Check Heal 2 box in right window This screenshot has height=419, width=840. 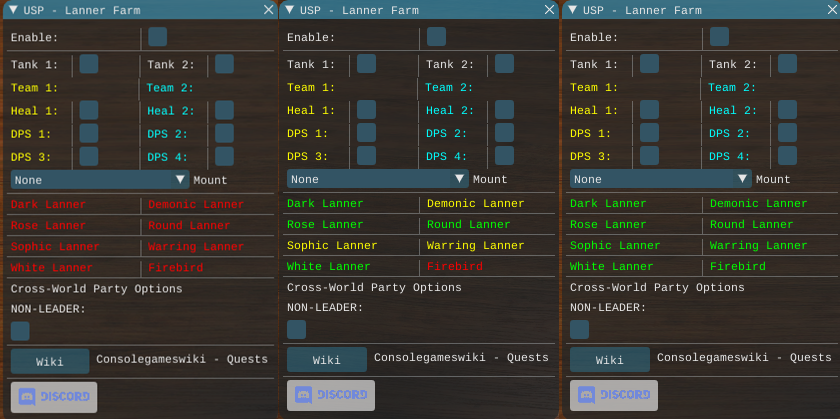(x=787, y=110)
